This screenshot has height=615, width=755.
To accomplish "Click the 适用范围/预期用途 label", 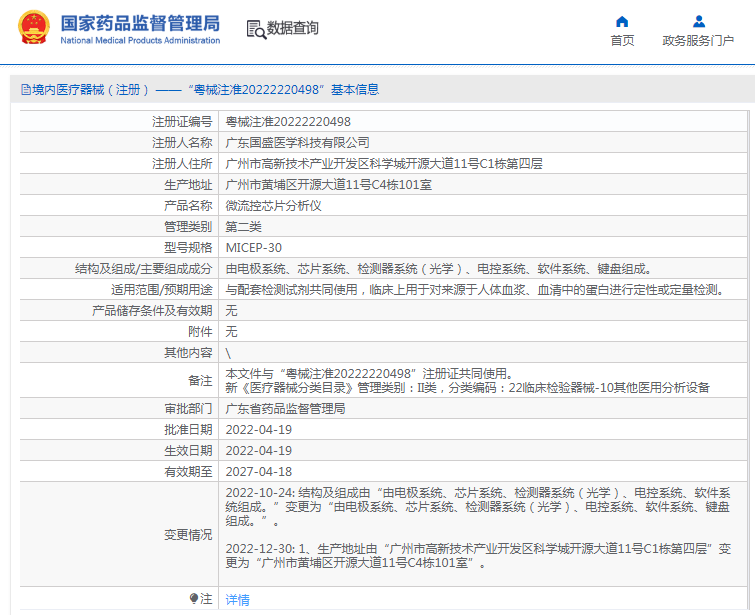I will [162, 289].
